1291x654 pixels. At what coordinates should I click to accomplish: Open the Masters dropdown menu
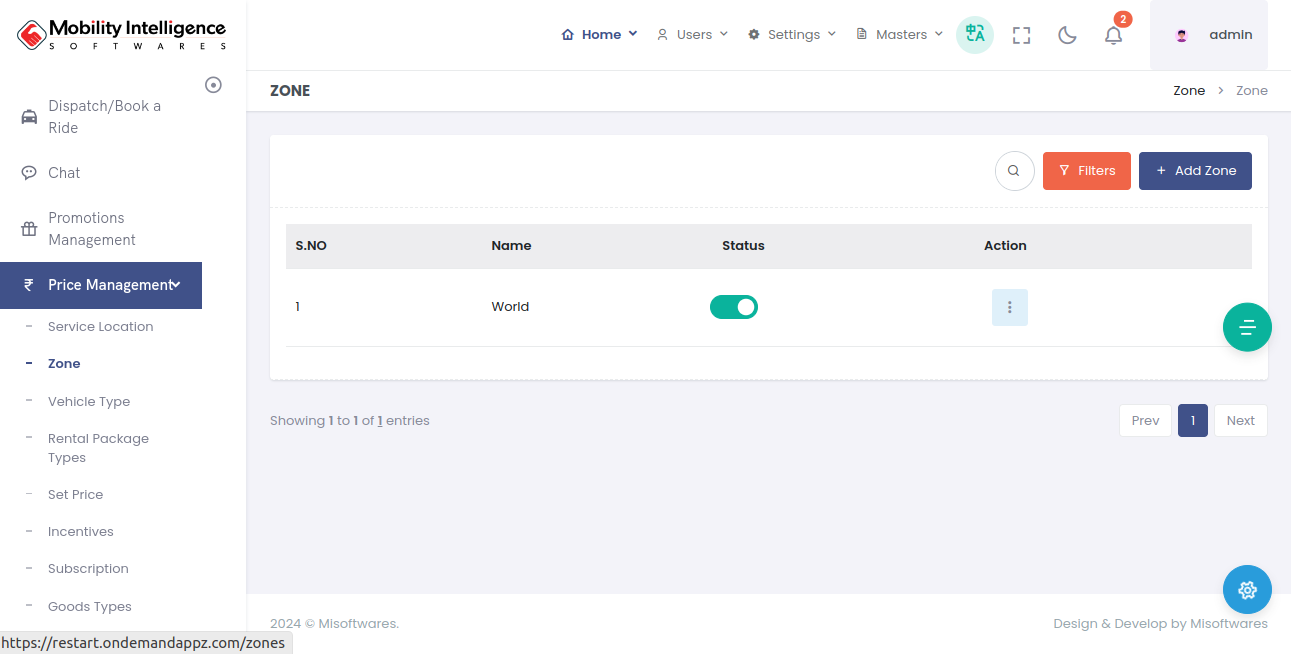pos(899,35)
